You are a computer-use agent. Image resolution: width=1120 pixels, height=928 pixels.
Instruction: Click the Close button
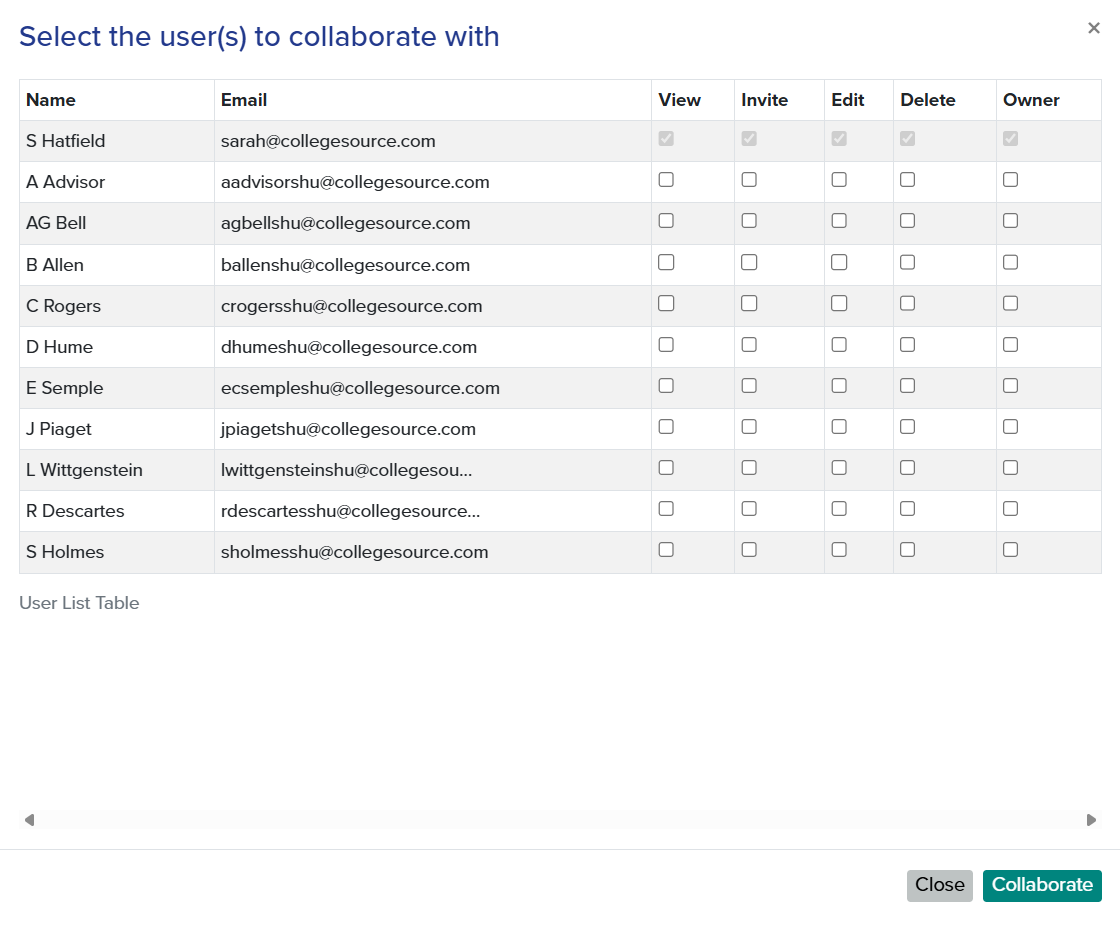[939, 885]
